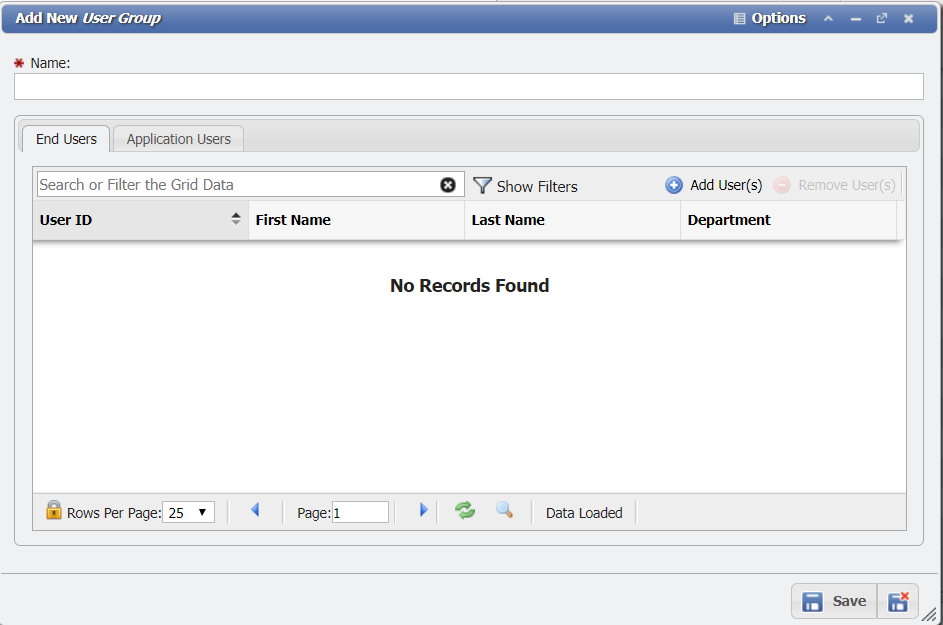Image resolution: width=943 pixels, height=625 pixels.
Task: Open the Options menu in the title bar
Action: 777,17
